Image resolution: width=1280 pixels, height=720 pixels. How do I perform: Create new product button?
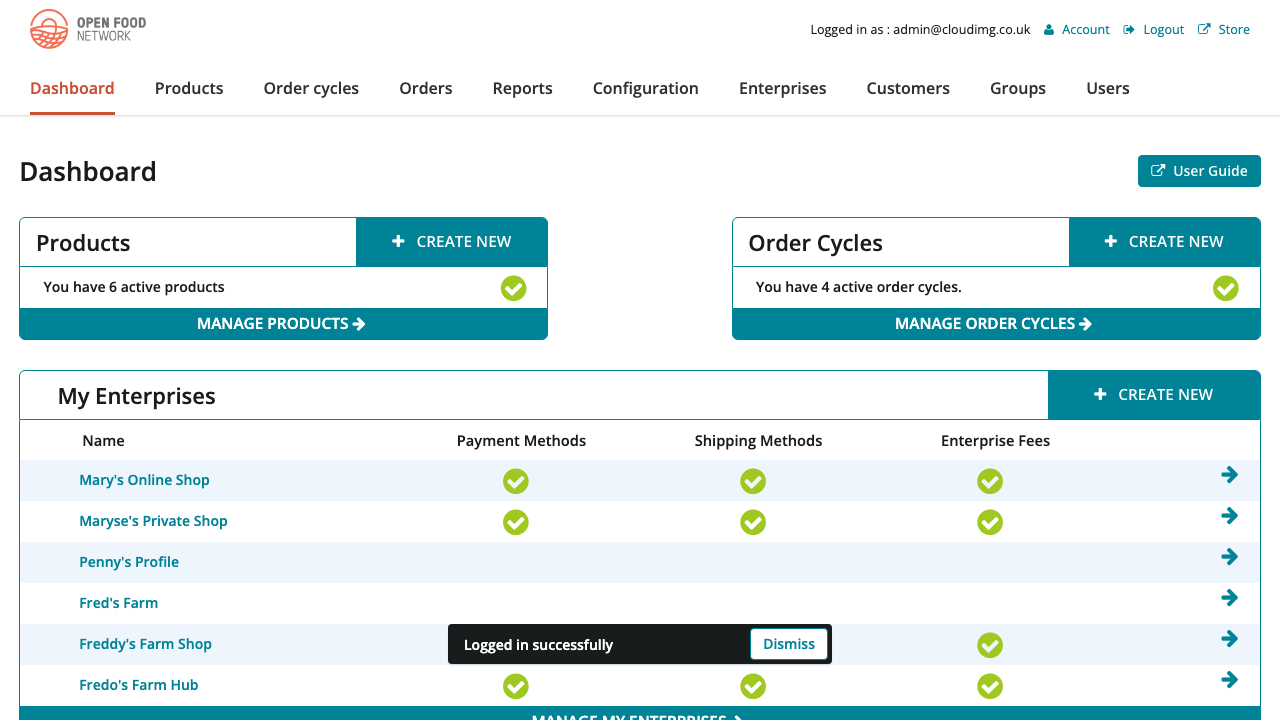(452, 242)
